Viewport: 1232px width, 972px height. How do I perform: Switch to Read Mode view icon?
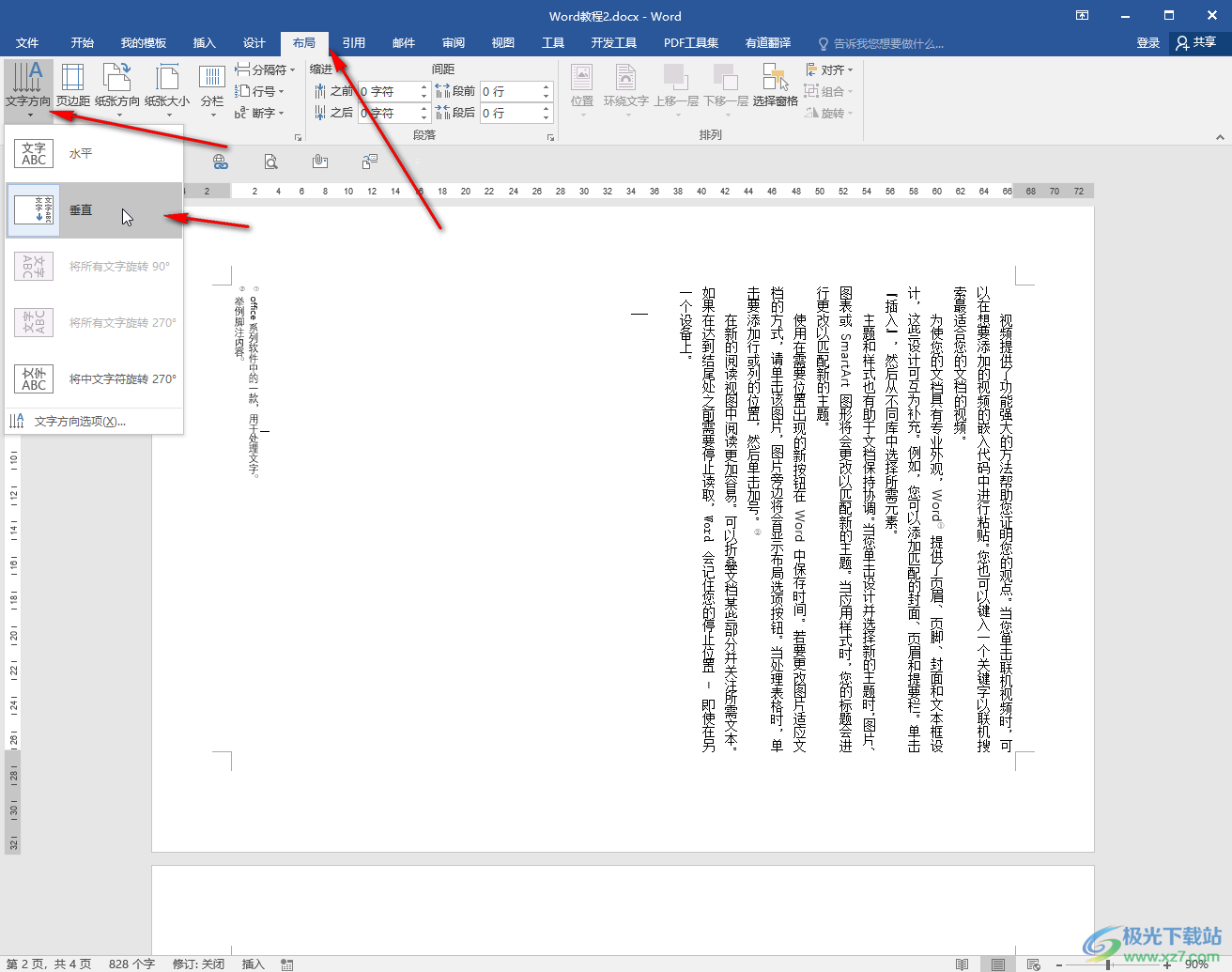point(962,964)
